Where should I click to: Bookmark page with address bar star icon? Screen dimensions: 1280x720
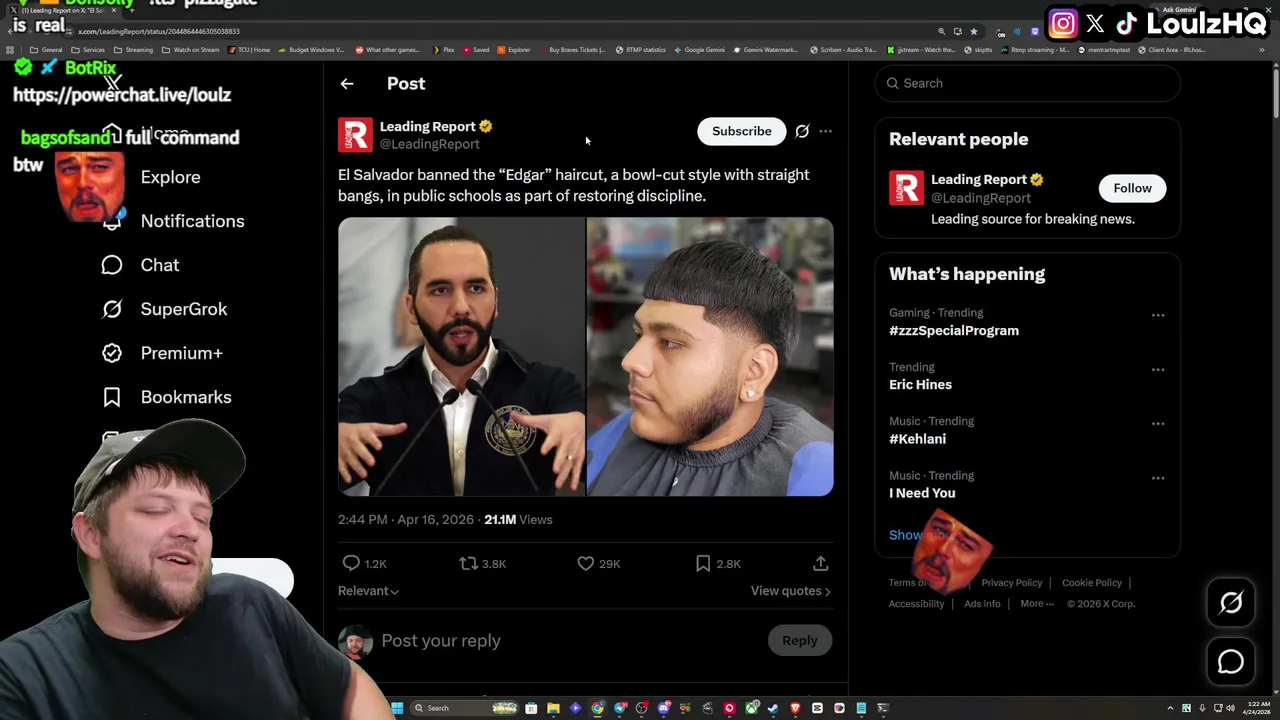click(973, 31)
